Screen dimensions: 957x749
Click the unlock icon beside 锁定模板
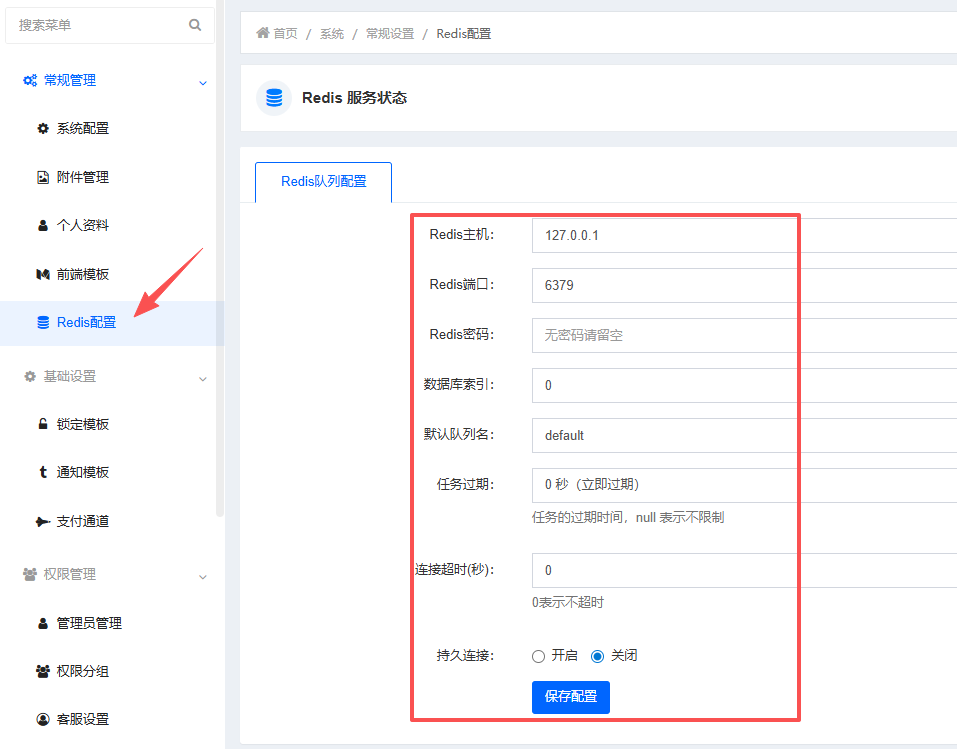click(x=43, y=424)
